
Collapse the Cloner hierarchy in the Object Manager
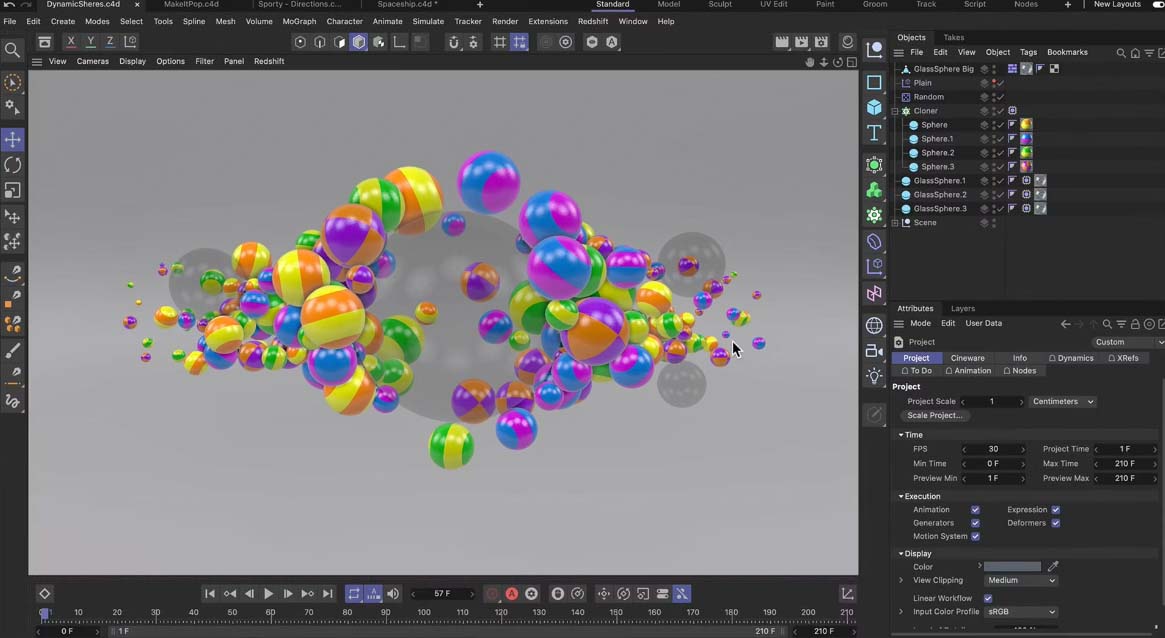click(897, 110)
